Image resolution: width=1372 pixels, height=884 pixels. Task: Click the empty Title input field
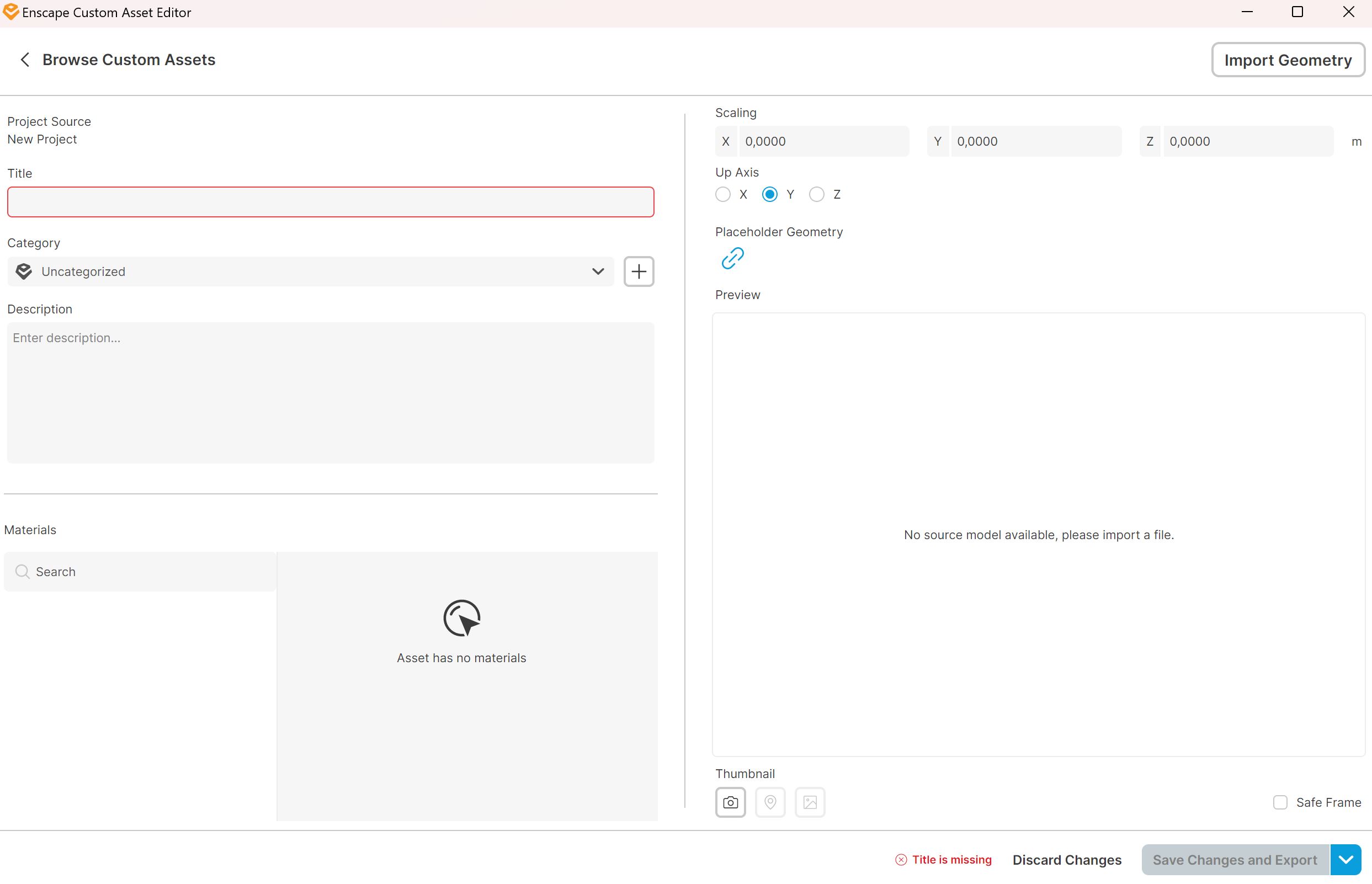[x=331, y=202]
